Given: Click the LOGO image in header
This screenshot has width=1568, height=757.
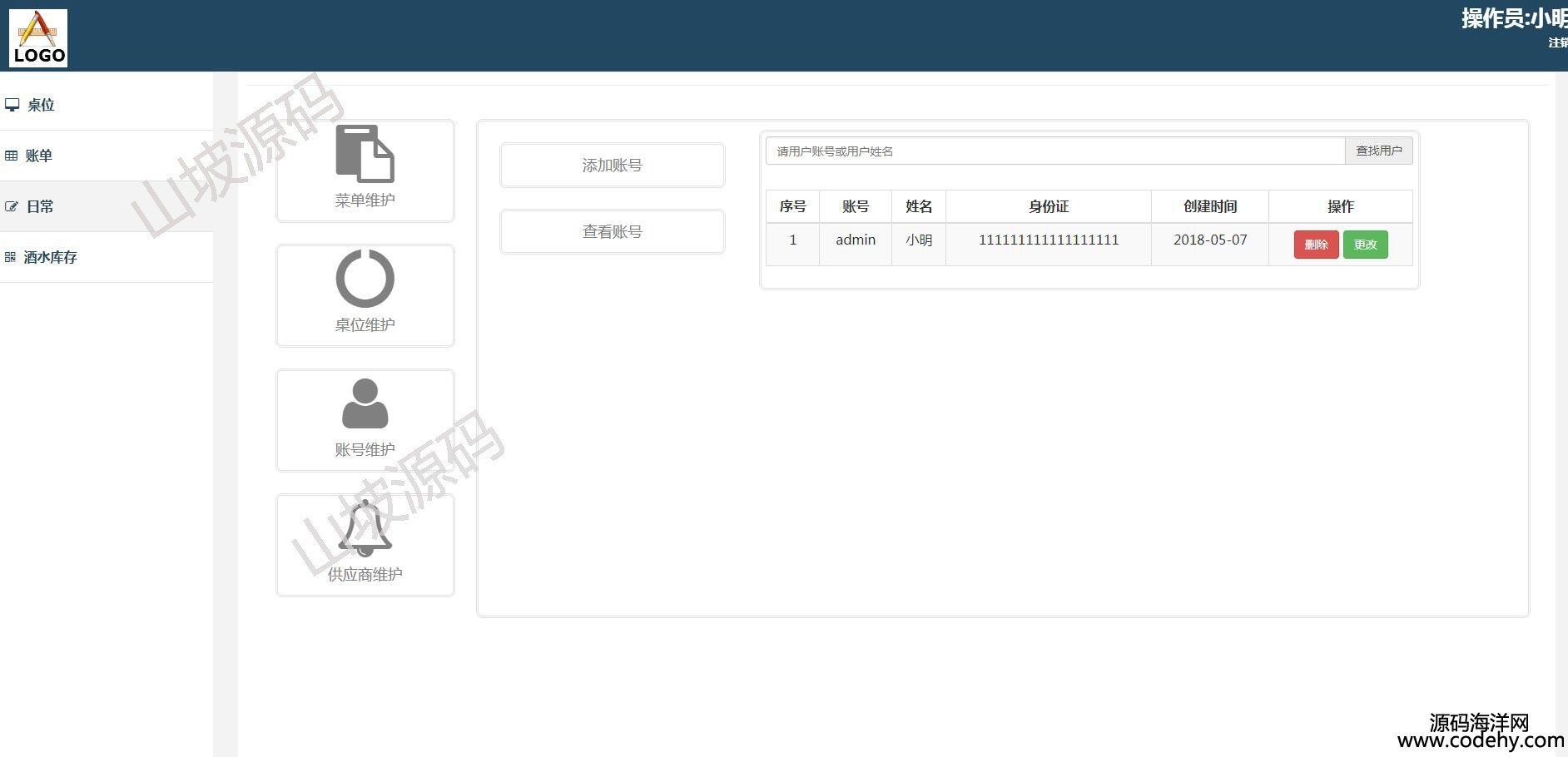Looking at the screenshot, I should pos(38,37).
